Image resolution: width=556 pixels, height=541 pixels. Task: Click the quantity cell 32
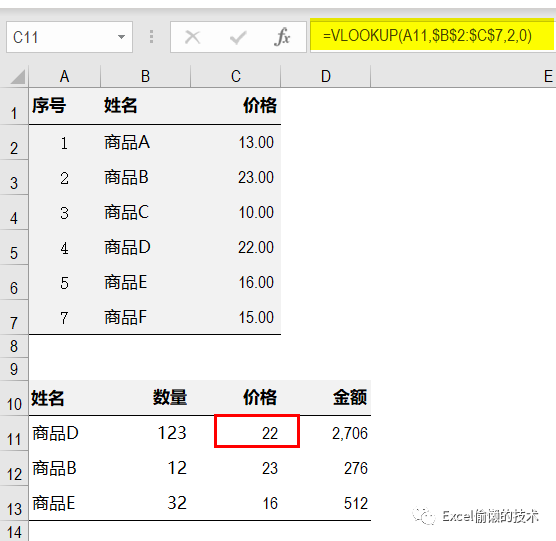[x=146, y=503]
